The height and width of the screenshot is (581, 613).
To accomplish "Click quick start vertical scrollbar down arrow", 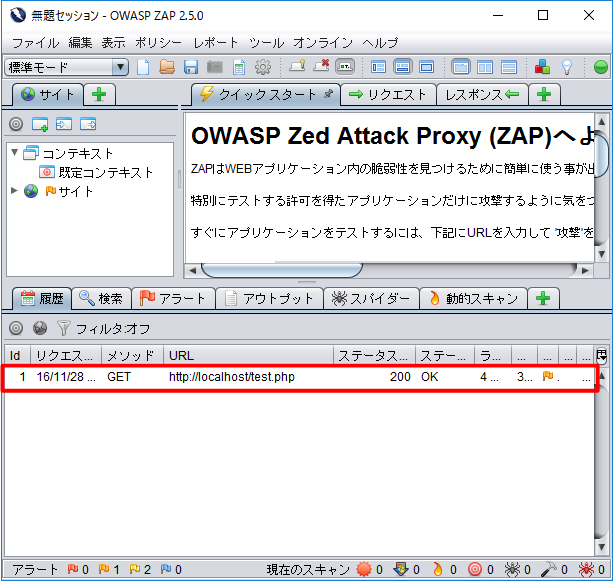I will click(602, 254).
